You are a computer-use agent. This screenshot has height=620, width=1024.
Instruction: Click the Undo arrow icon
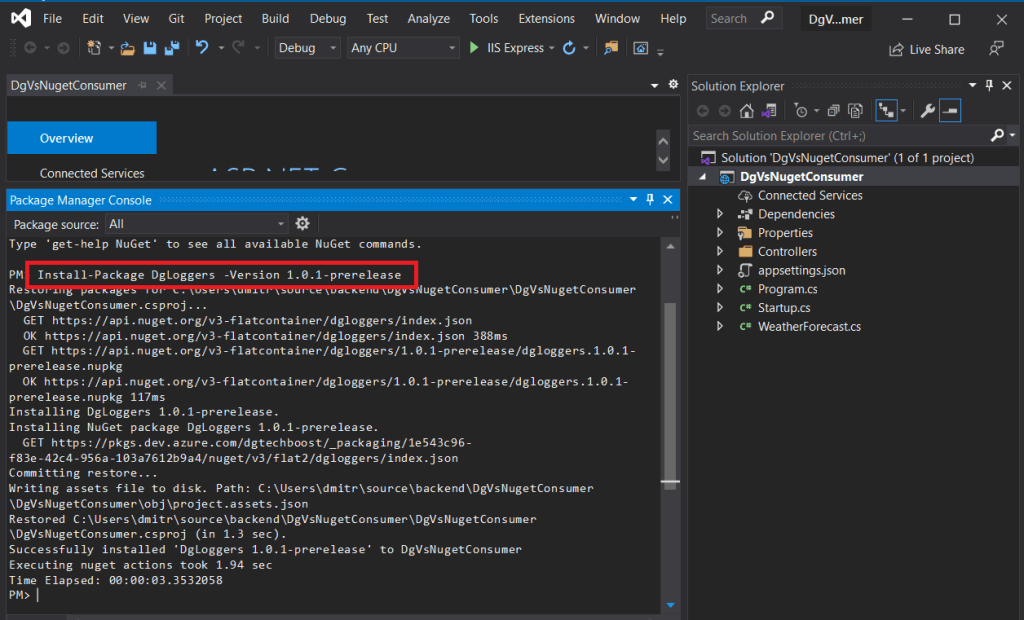click(202, 48)
